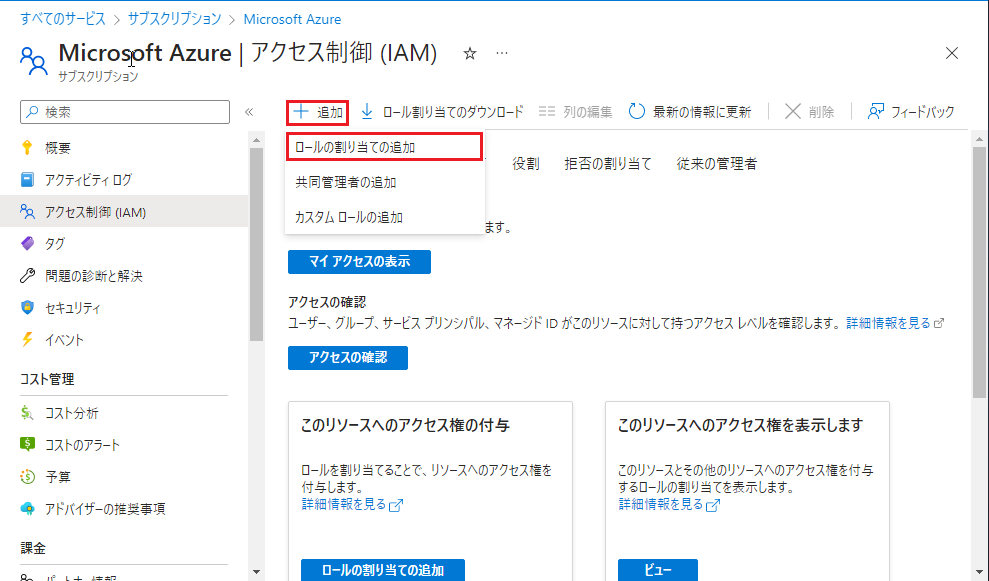Collapse the left sidebar with chevron icon
This screenshot has width=989, height=581.
249,112
